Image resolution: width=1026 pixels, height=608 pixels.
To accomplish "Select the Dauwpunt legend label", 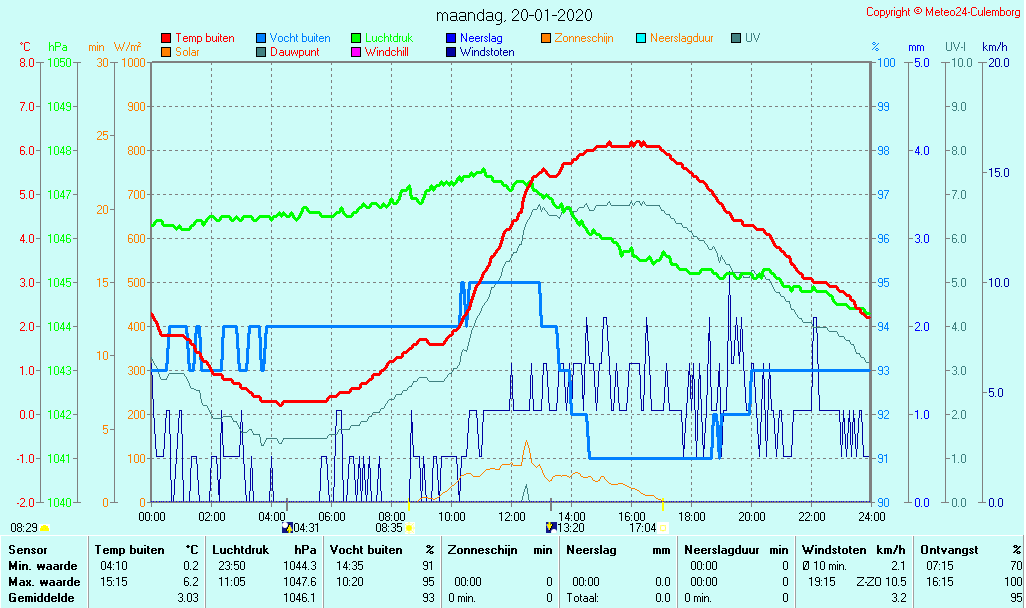I will (297, 52).
